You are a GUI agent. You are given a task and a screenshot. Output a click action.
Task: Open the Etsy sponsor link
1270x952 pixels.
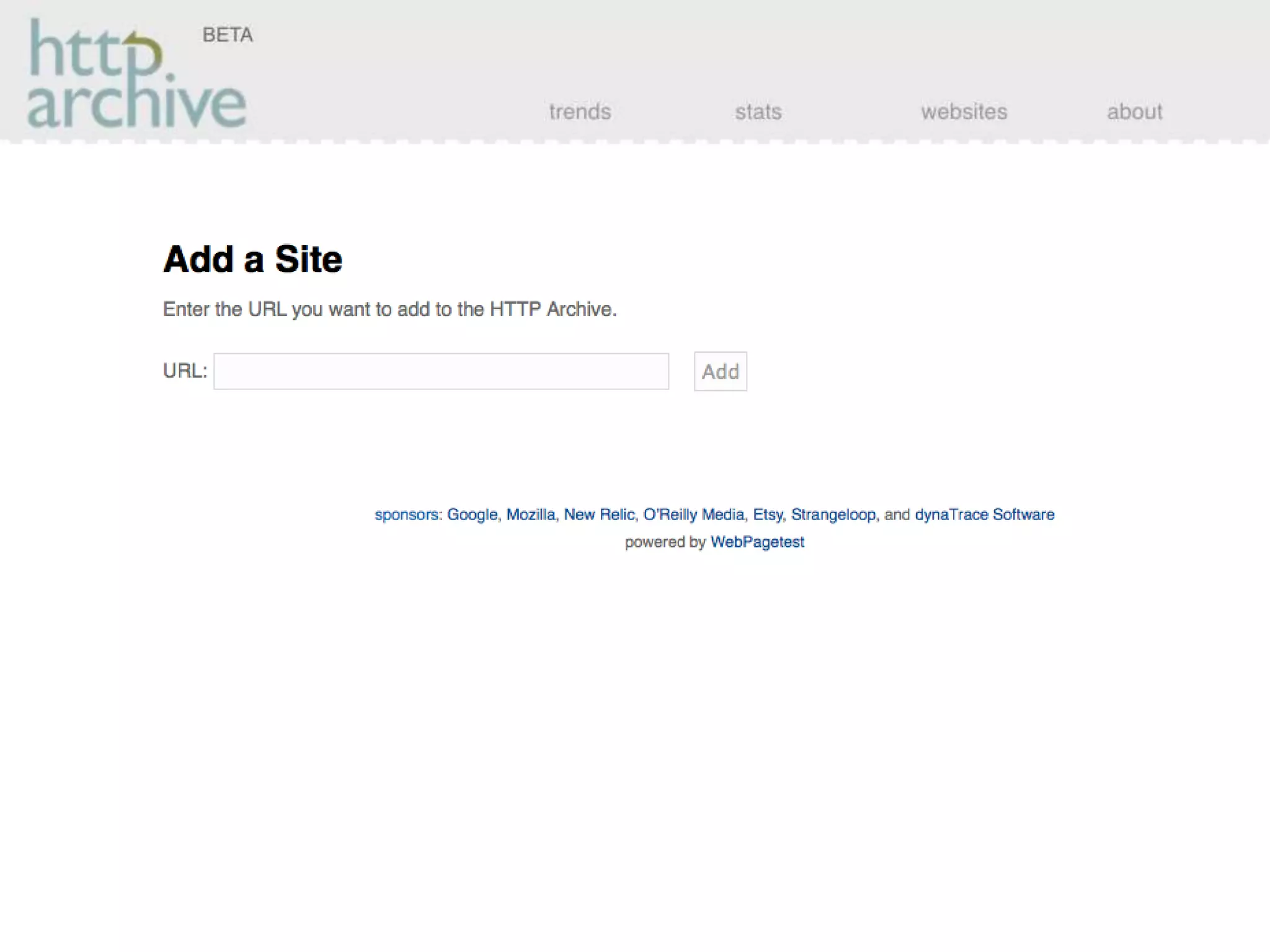(x=768, y=514)
